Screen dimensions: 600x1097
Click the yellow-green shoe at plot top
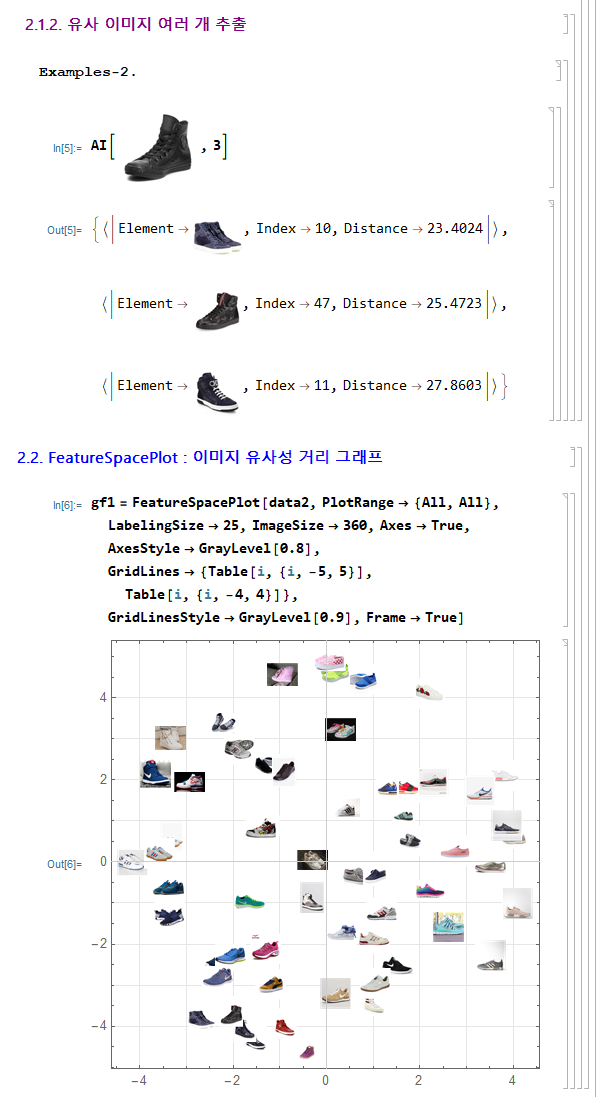click(334, 676)
